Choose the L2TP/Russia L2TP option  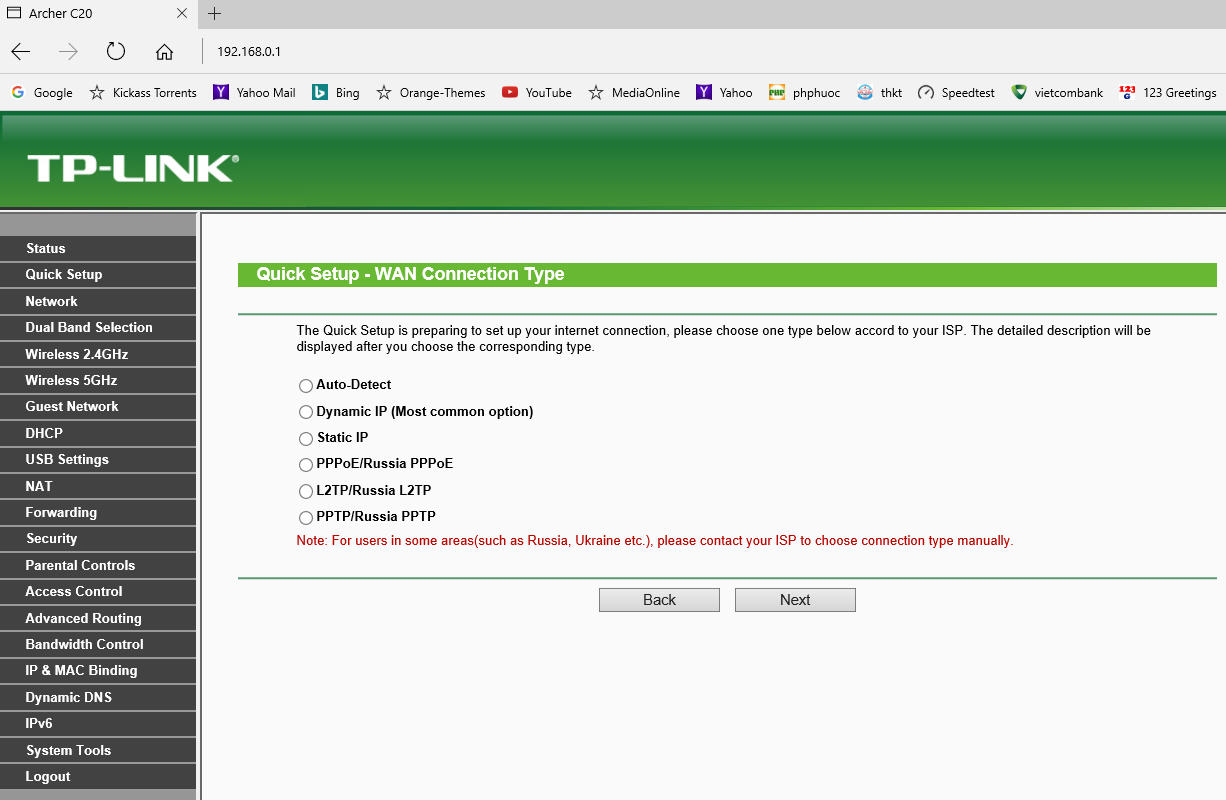click(x=306, y=492)
